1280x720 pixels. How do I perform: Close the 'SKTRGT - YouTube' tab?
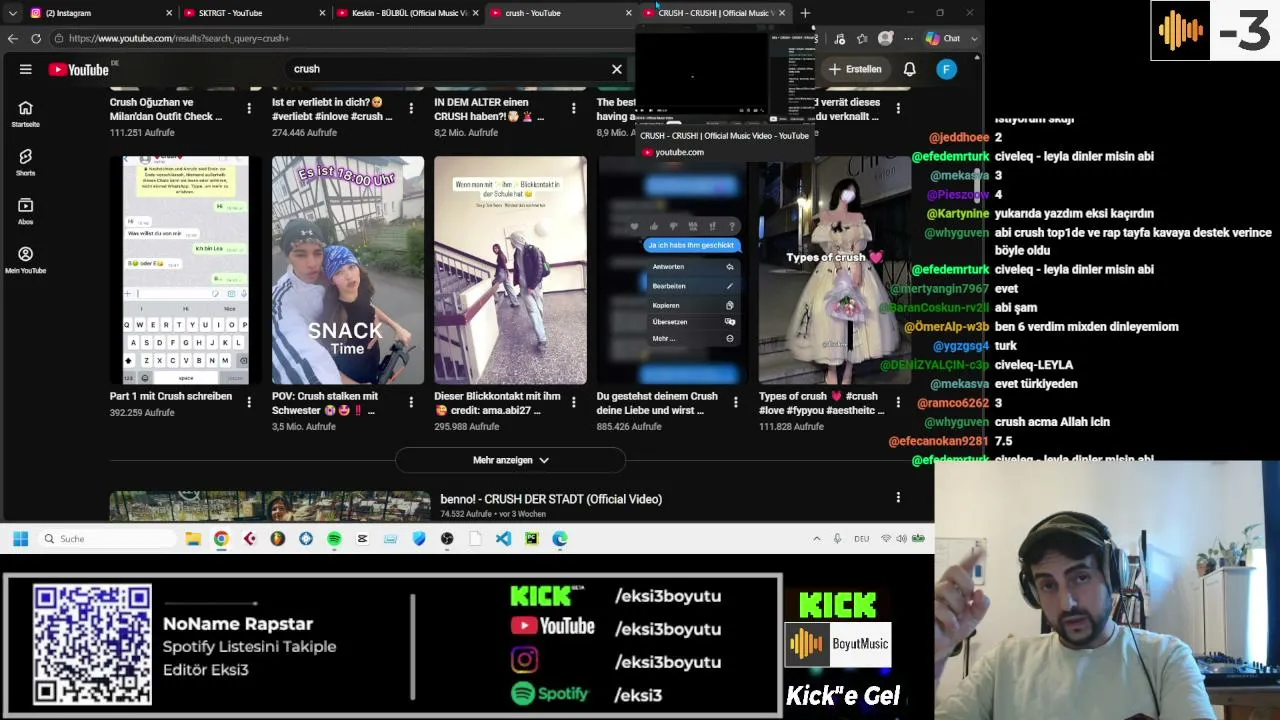322,13
